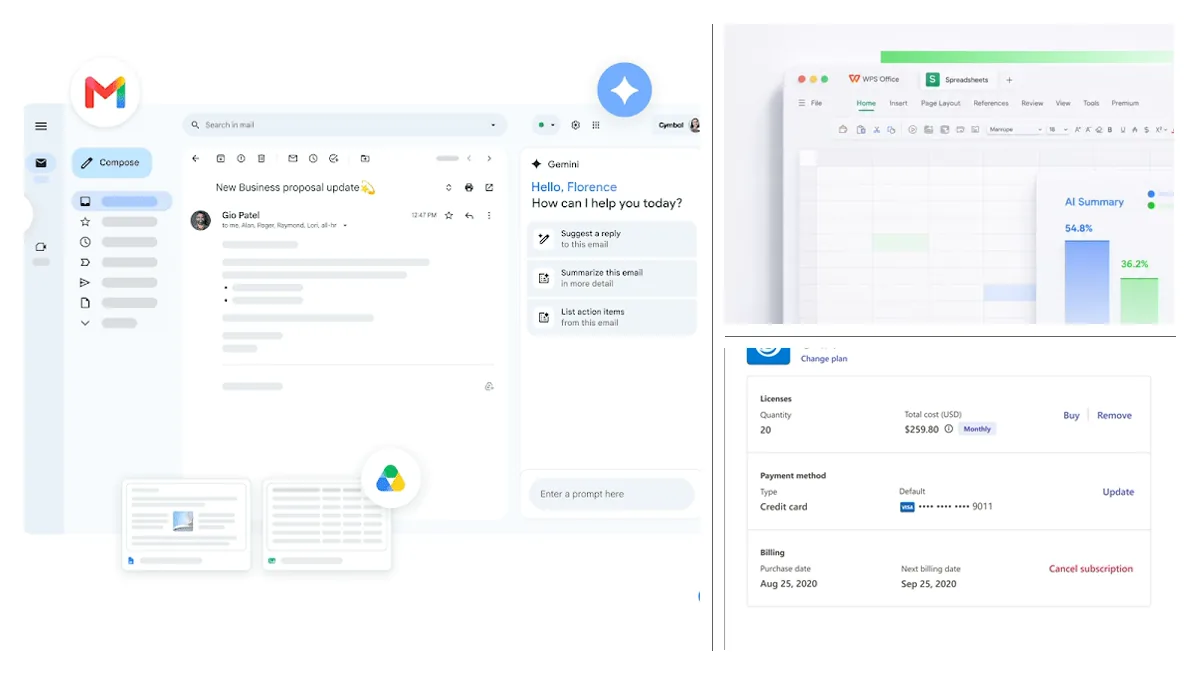Click the Gemini sparkle button at top
Viewport: 1200px width, 675px height.
(x=625, y=91)
